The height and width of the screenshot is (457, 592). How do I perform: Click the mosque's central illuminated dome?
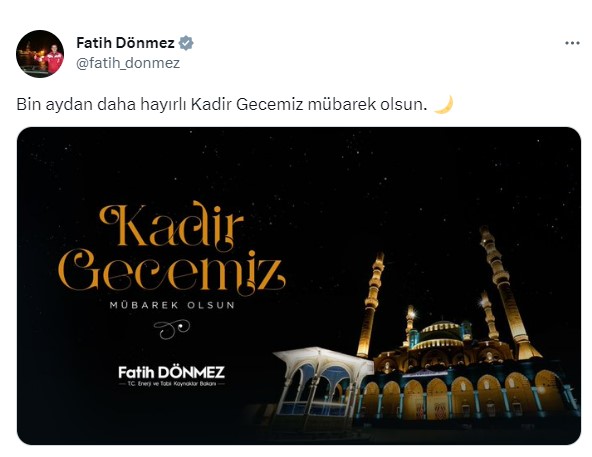[x=440, y=333]
